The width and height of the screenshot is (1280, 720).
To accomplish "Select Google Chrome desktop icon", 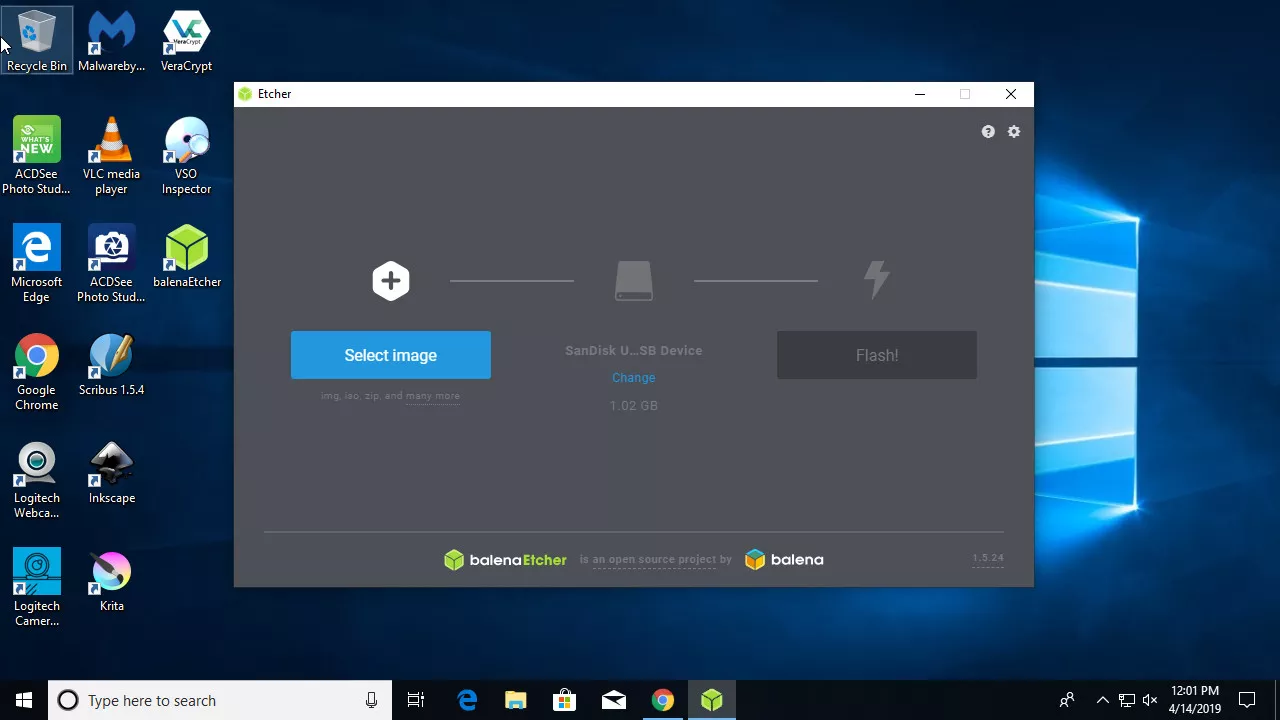I will point(37,372).
